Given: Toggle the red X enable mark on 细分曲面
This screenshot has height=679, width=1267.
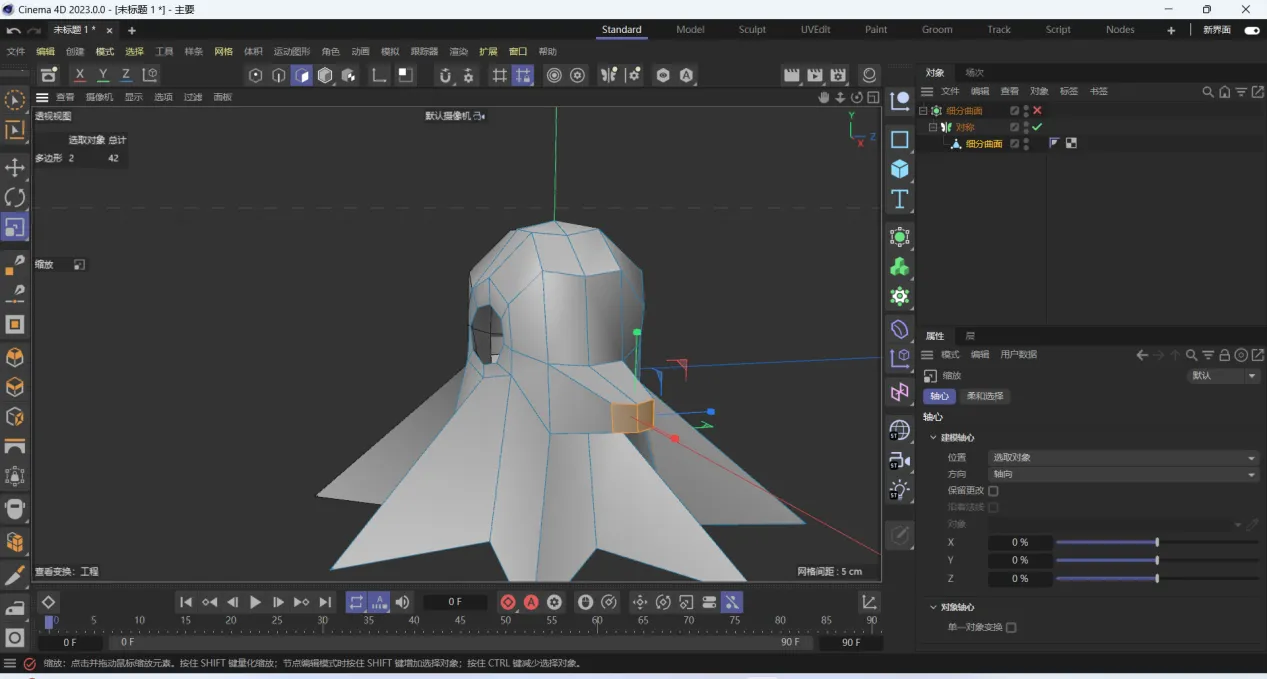Looking at the screenshot, I should 1037,111.
